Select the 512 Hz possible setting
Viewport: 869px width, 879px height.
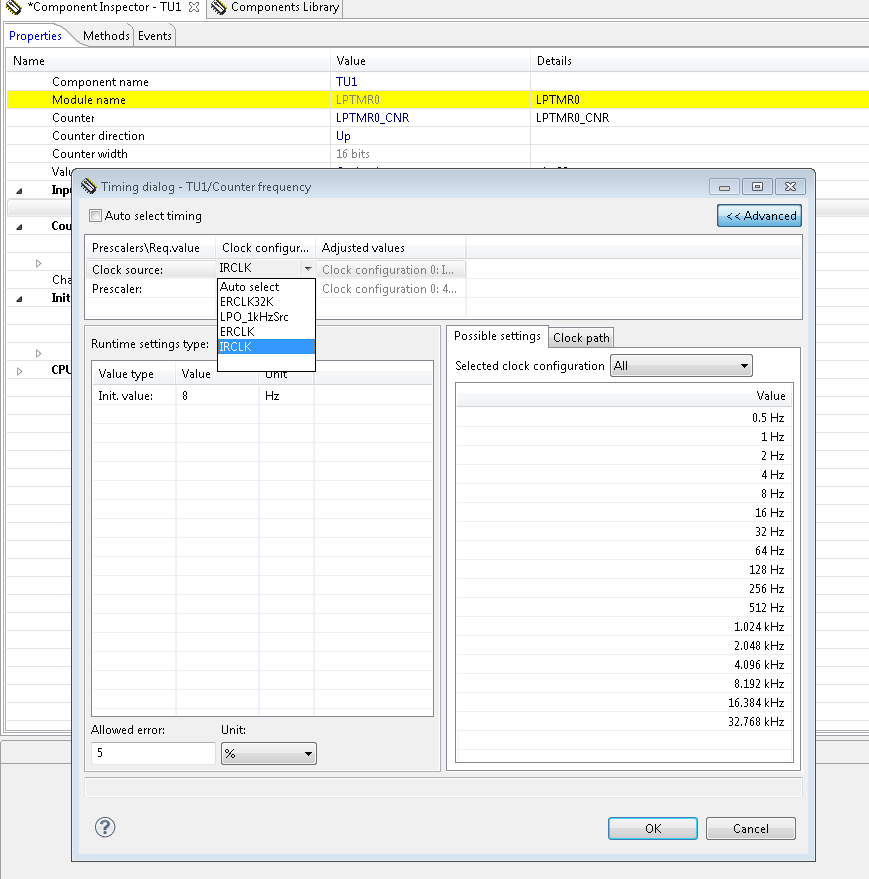pyautogui.click(x=625, y=608)
